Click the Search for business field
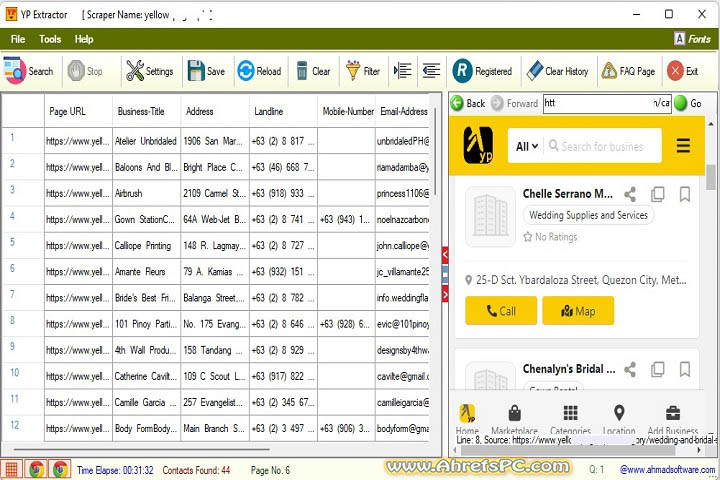 point(602,146)
